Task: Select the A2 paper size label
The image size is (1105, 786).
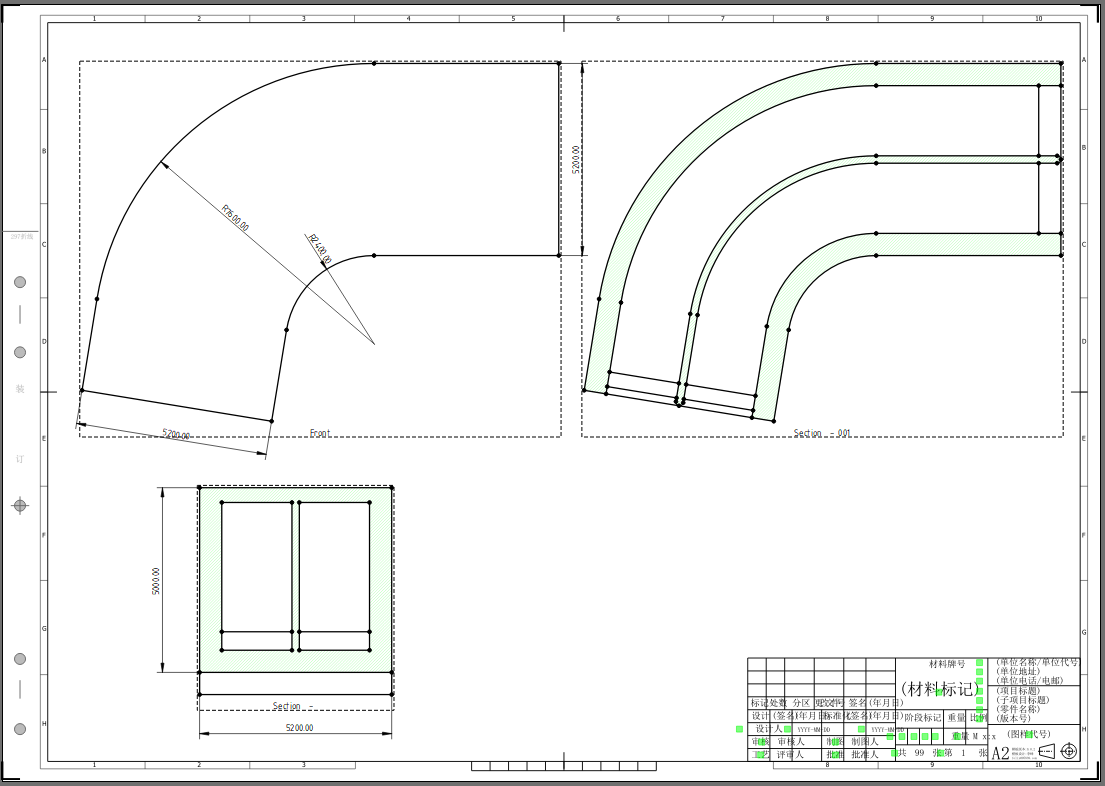Action: pyautogui.click(x=1000, y=754)
